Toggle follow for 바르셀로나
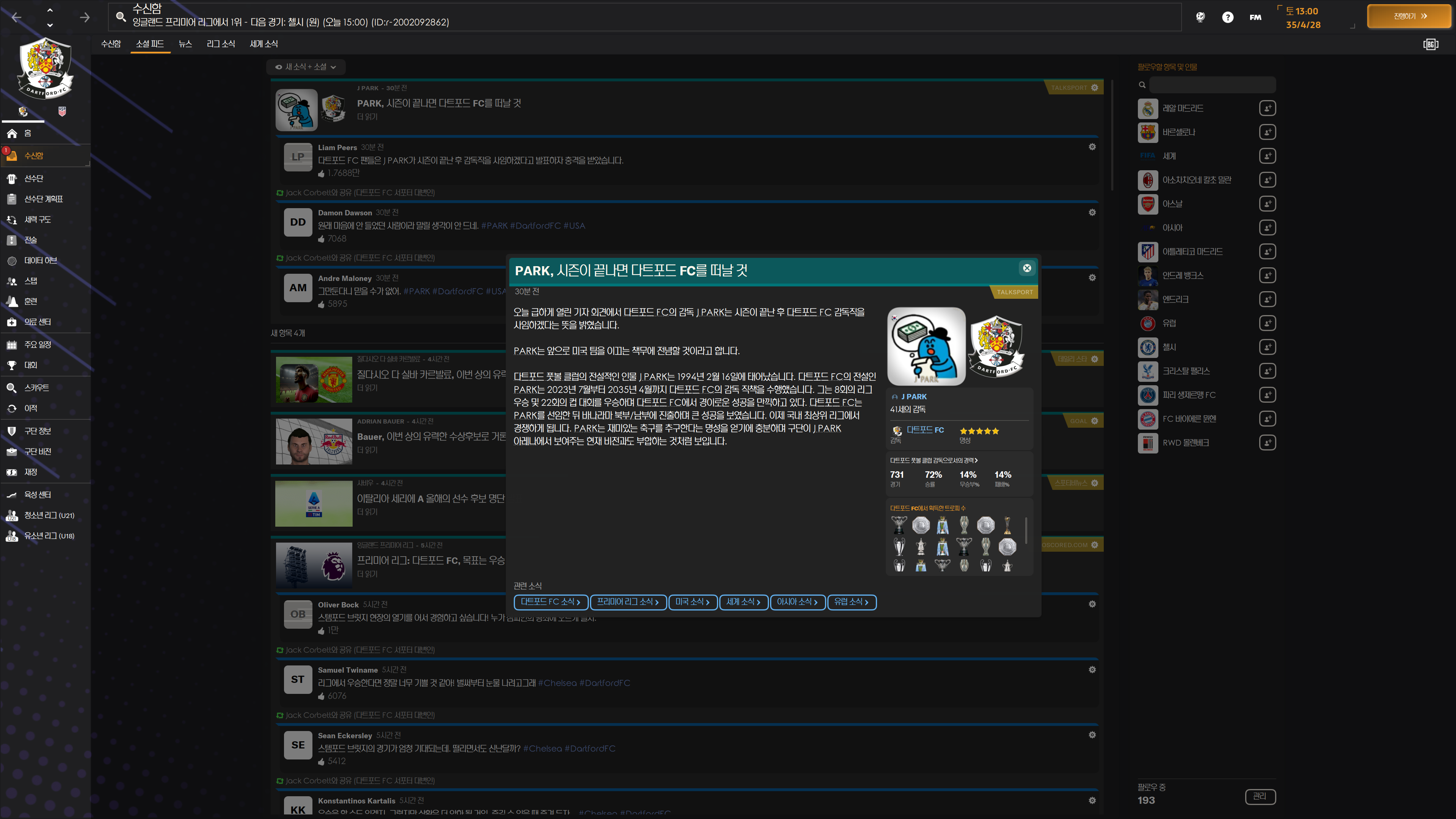This screenshot has height=819, width=1456. [1267, 132]
